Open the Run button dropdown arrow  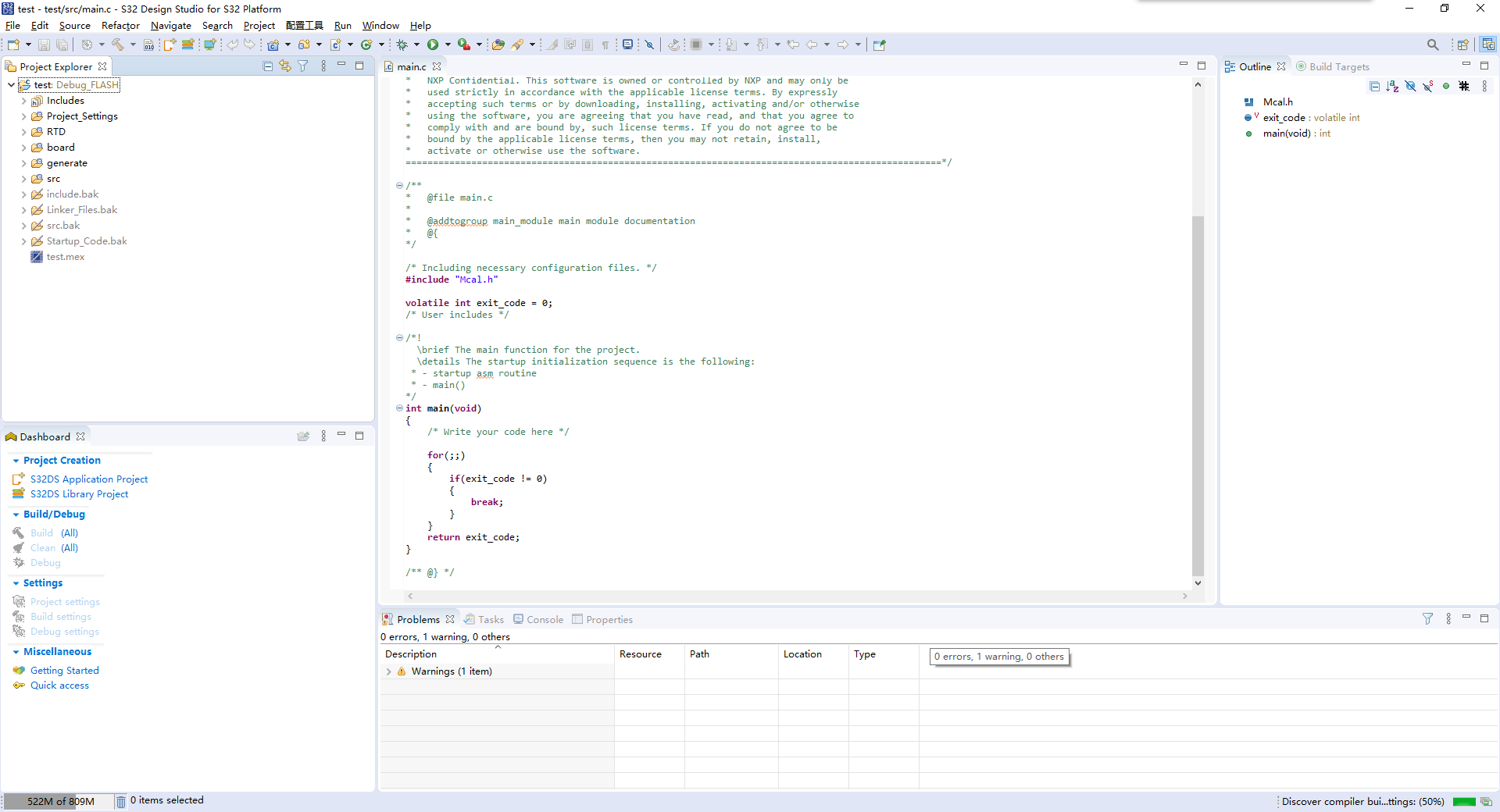coord(448,45)
